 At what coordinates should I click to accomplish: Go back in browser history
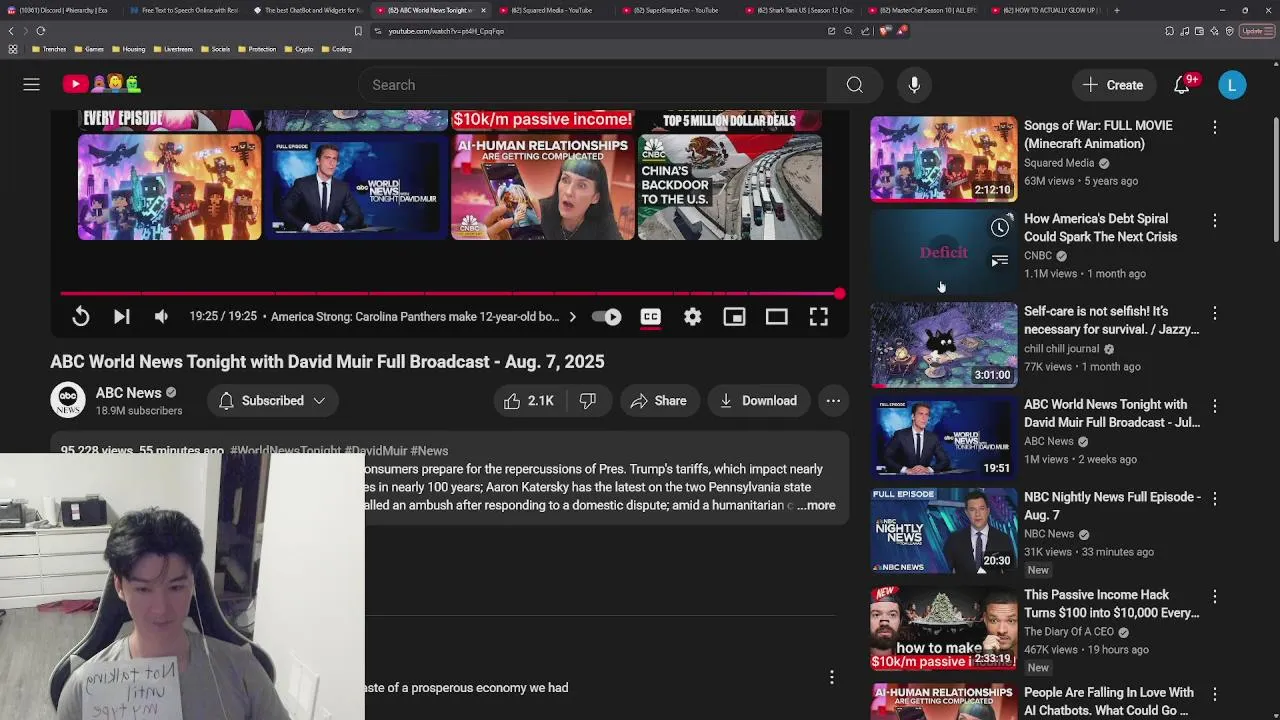click(x=11, y=31)
